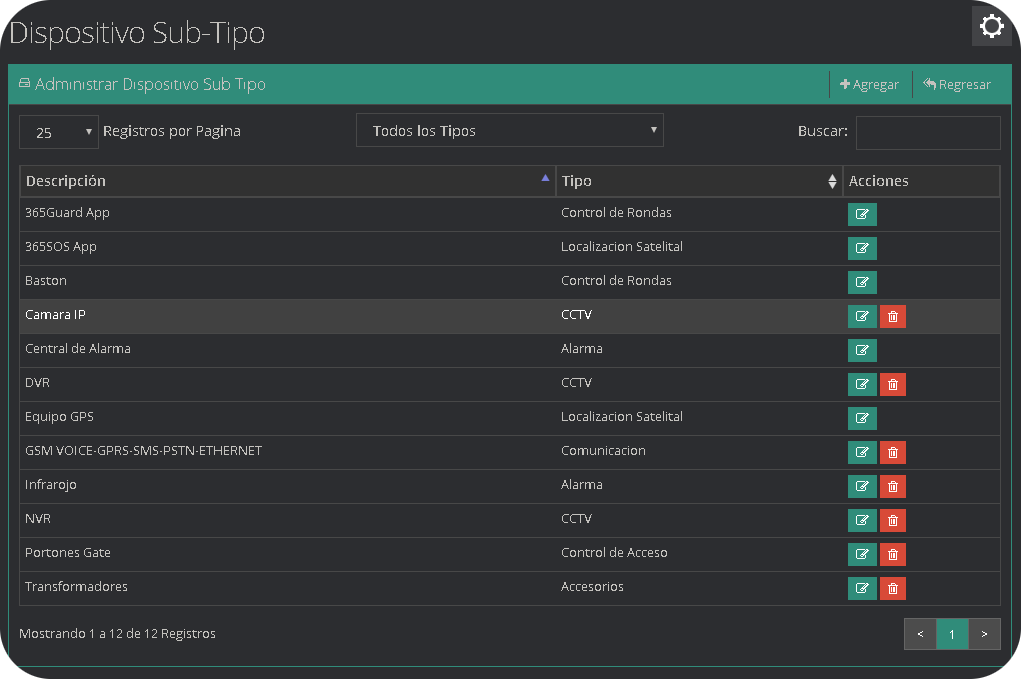This screenshot has height=679, width=1021.
Task: Edit the Equipo GPS entry
Action: click(x=862, y=418)
